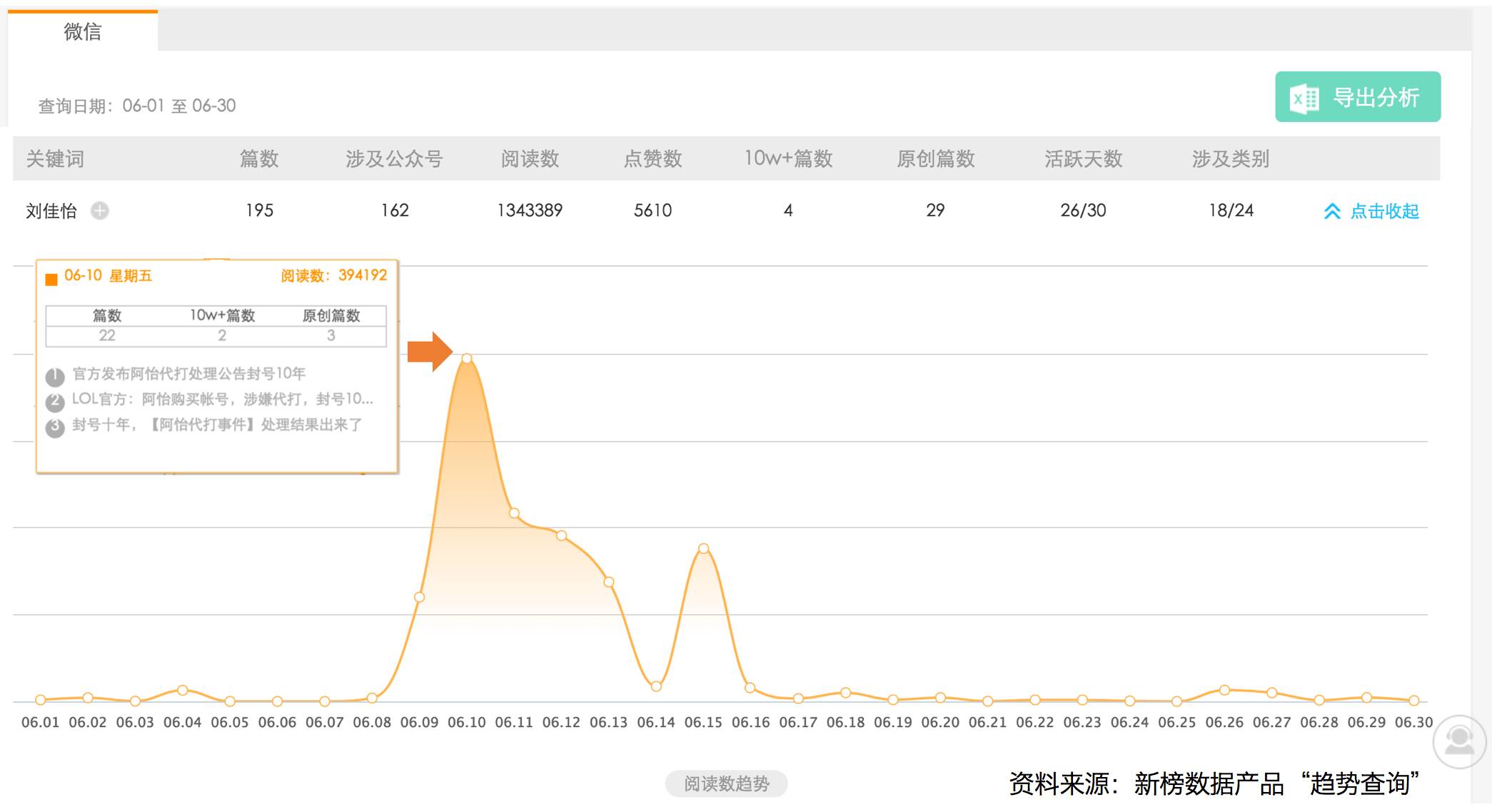Click the 1343389 read count value
This screenshot has width=1492, height=812.
tap(530, 210)
